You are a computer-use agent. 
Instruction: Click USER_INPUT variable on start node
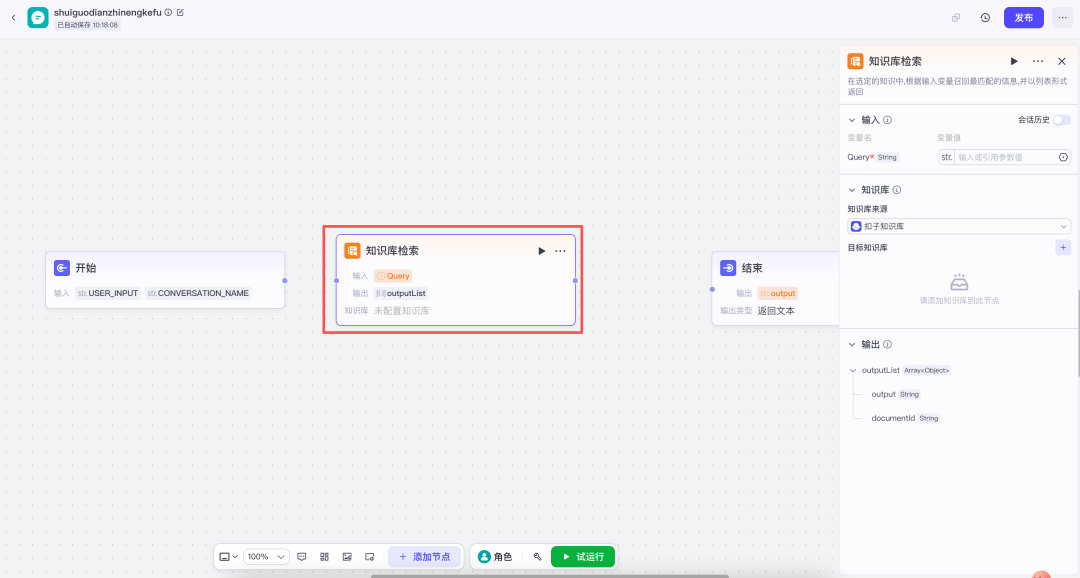pos(108,293)
